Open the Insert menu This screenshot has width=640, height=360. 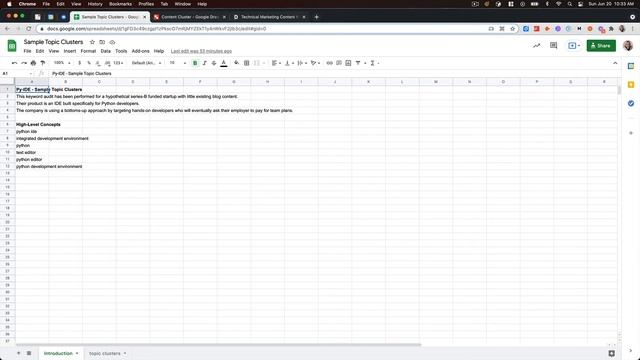click(x=70, y=51)
